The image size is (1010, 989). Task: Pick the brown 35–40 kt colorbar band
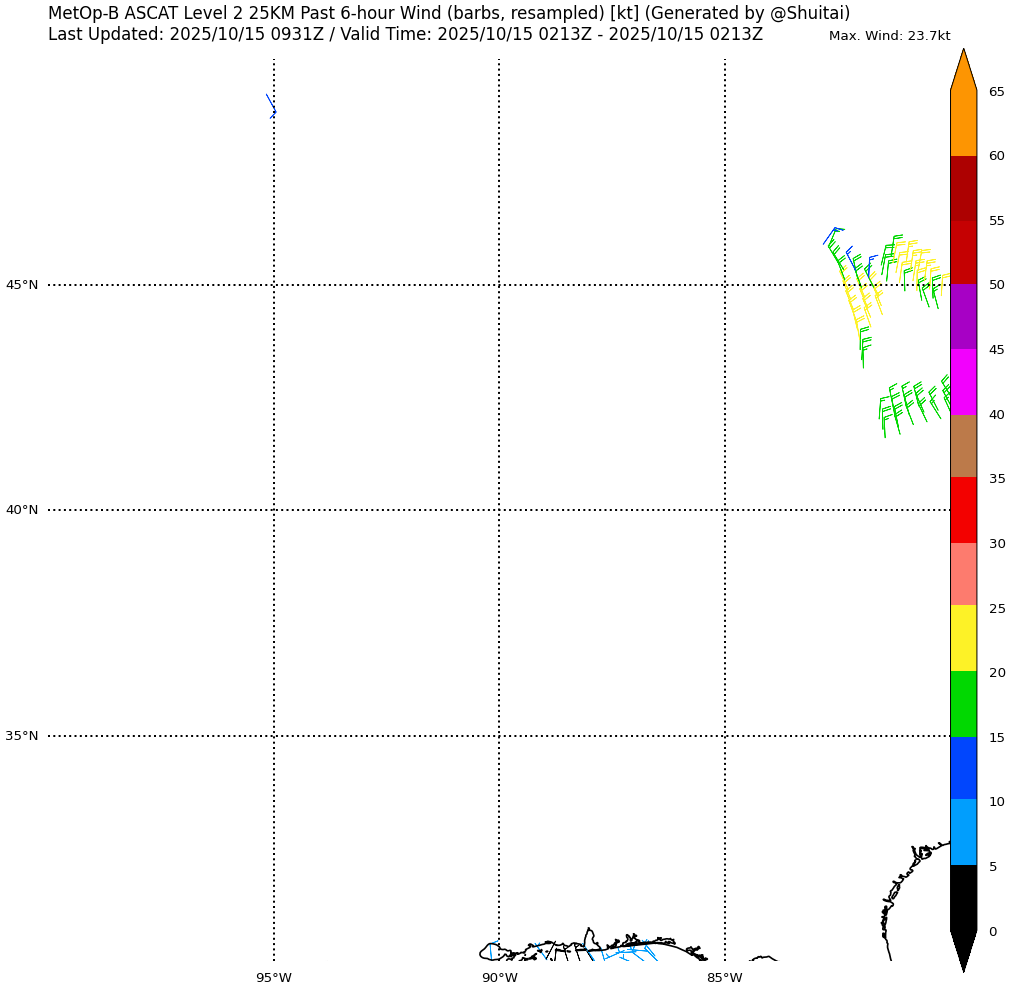point(963,446)
